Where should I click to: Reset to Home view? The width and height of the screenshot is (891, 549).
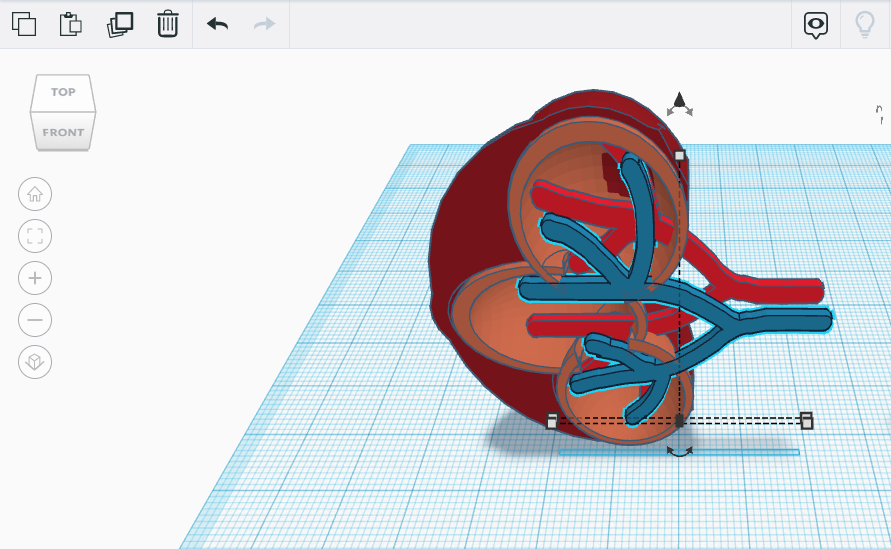[35, 194]
